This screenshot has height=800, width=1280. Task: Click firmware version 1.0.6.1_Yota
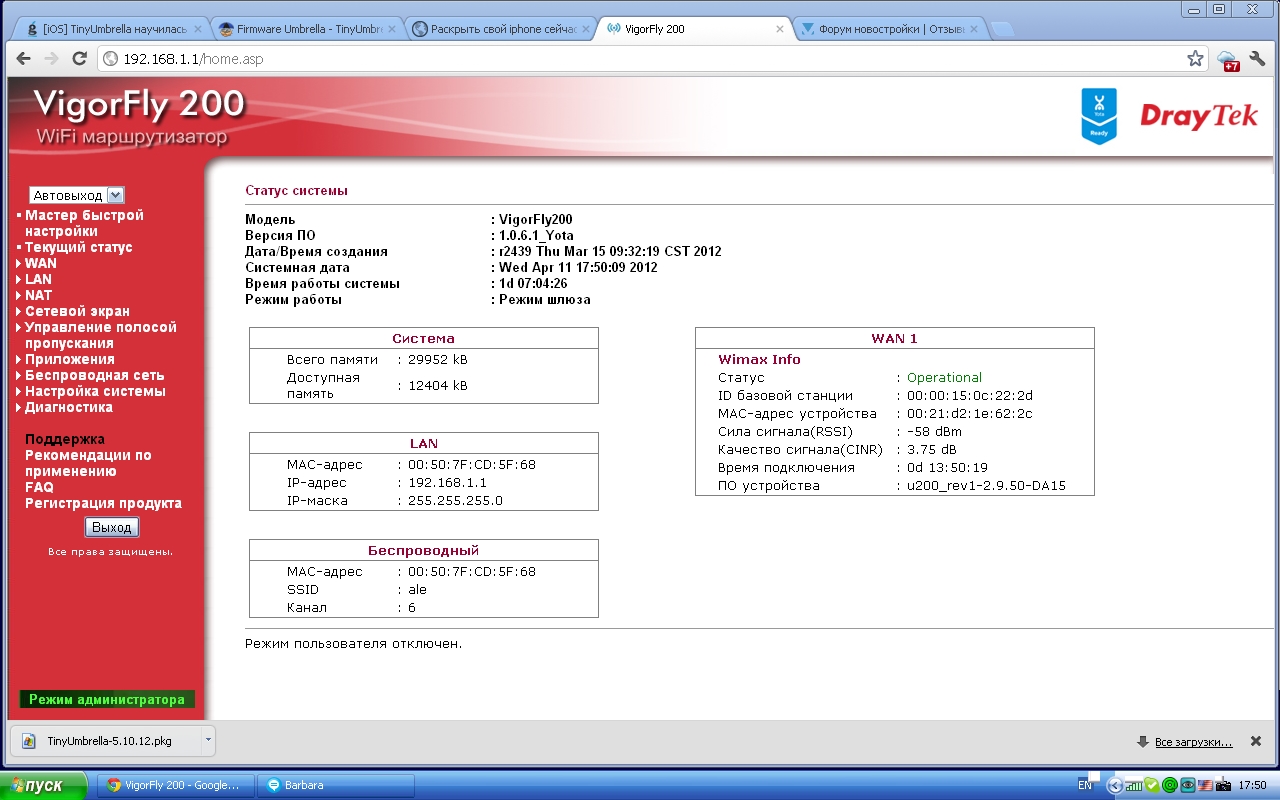pos(536,235)
